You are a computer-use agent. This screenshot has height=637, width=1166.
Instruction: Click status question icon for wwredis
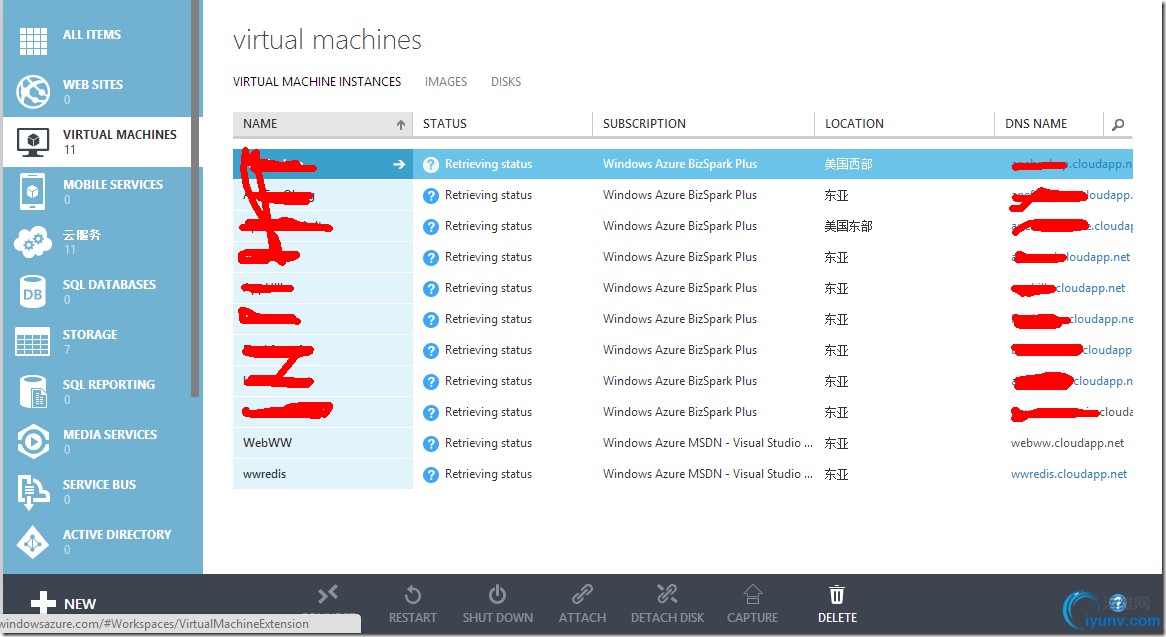[x=431, y=475]
